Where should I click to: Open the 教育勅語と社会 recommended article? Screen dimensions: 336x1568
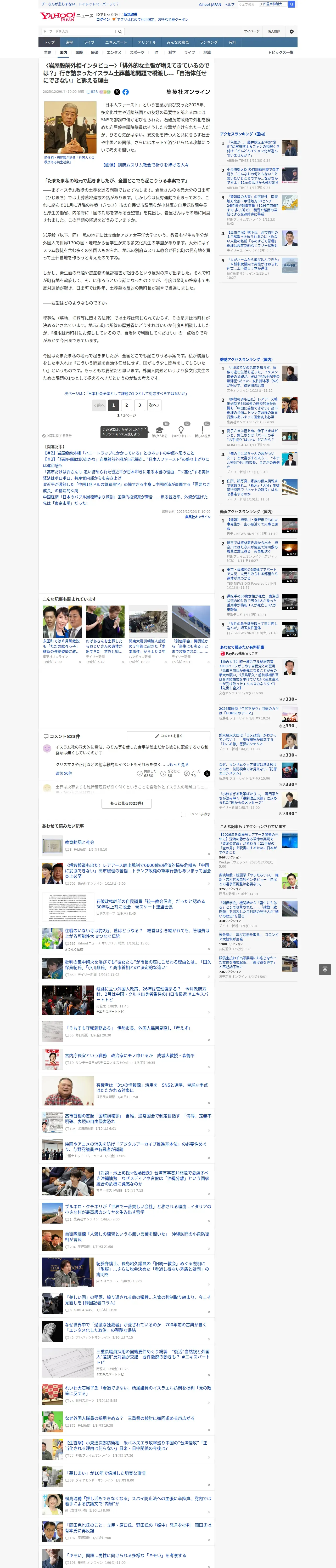pyautogui.click(x=79, y=843)
